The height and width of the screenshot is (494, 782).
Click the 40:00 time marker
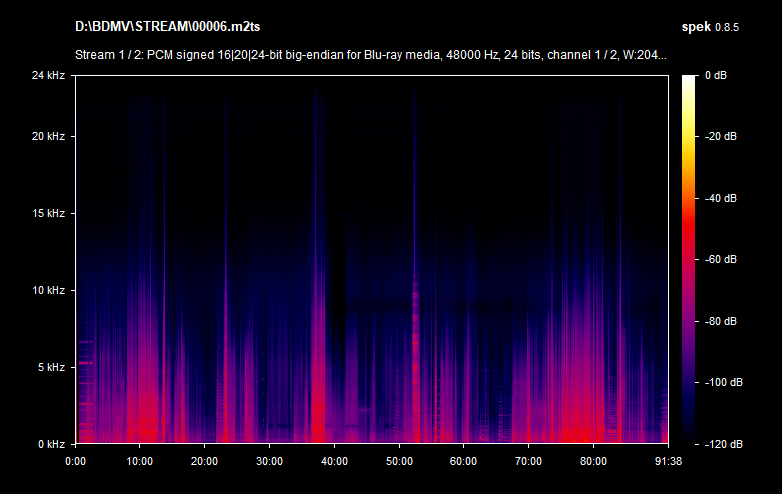[333, 461]
